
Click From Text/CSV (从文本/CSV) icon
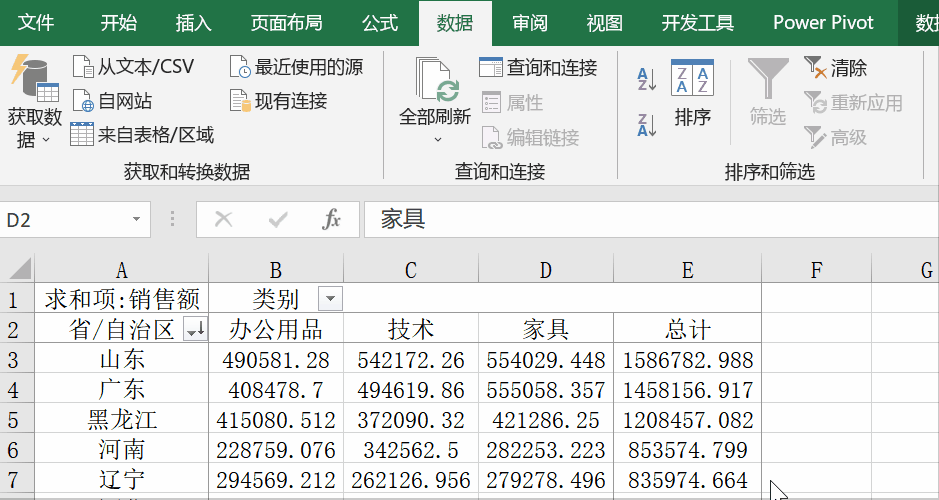[82, 67]
